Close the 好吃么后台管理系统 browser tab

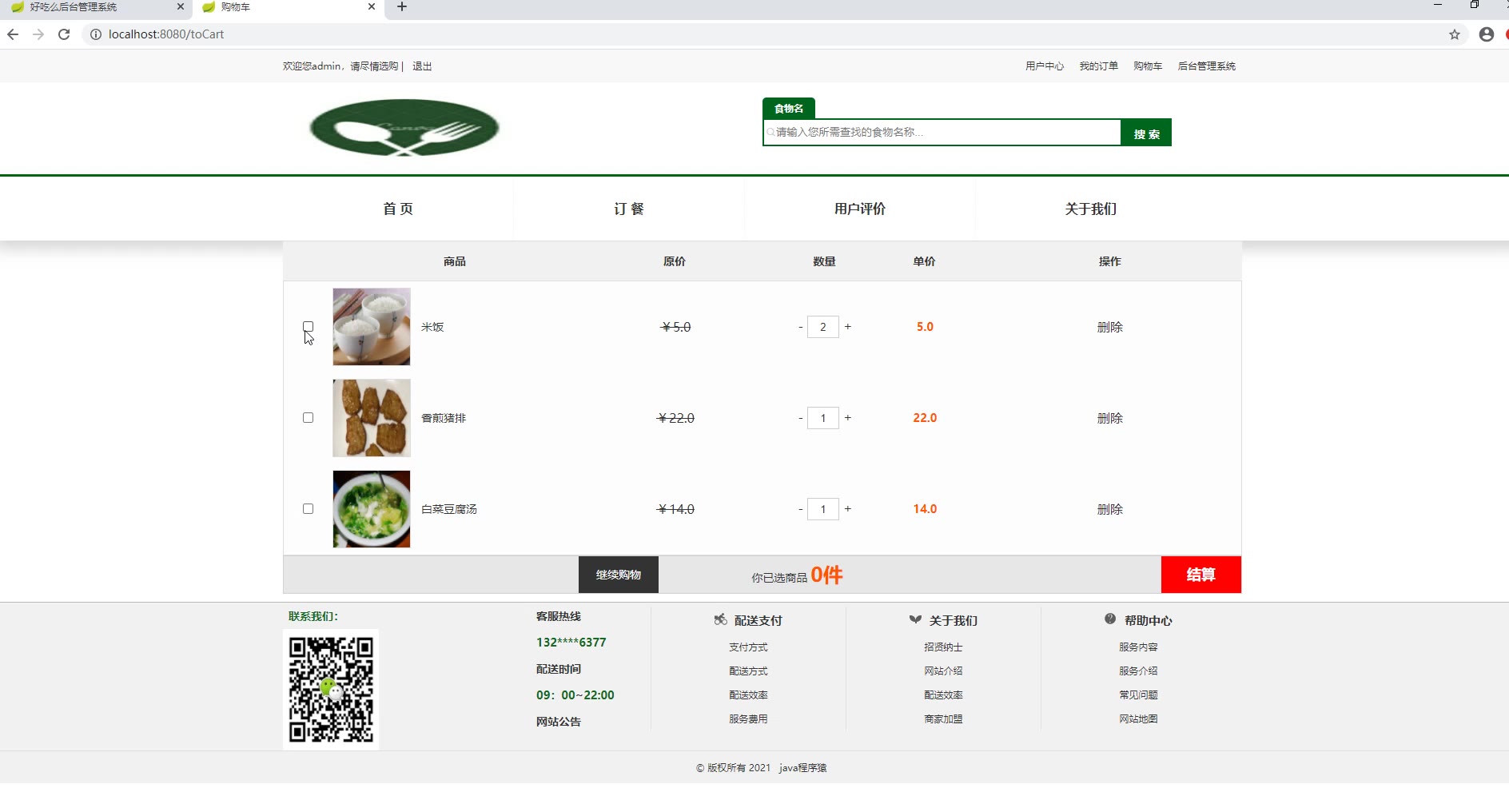(x=181, y=6)
